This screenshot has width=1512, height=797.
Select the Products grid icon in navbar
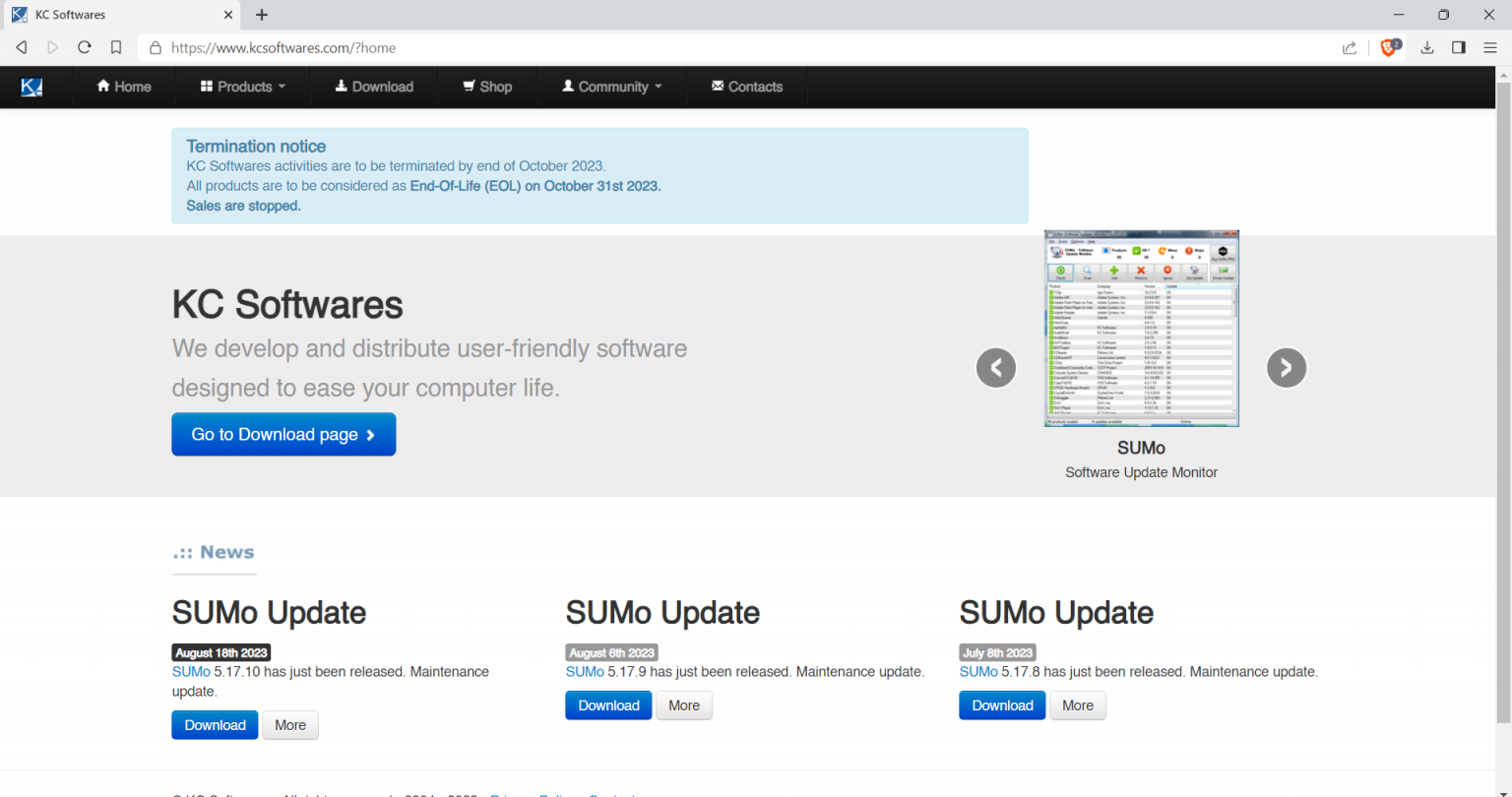pos(205,87)
